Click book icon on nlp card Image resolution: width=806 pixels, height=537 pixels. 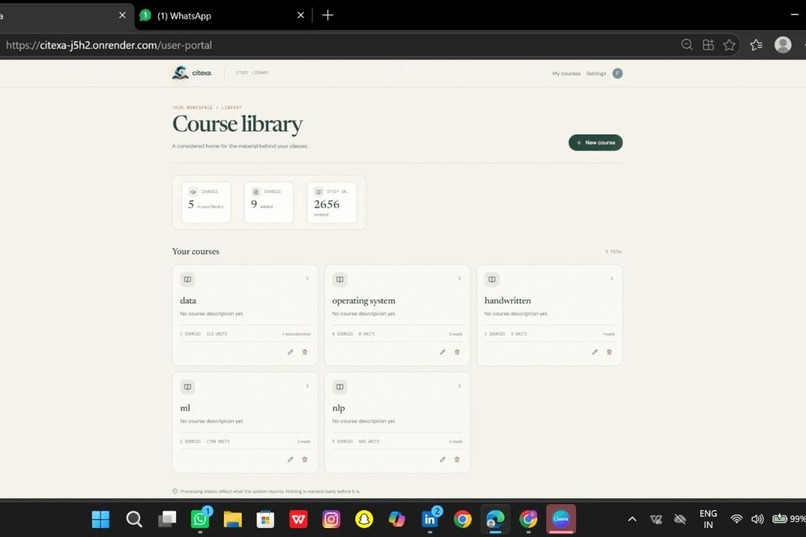340,387
